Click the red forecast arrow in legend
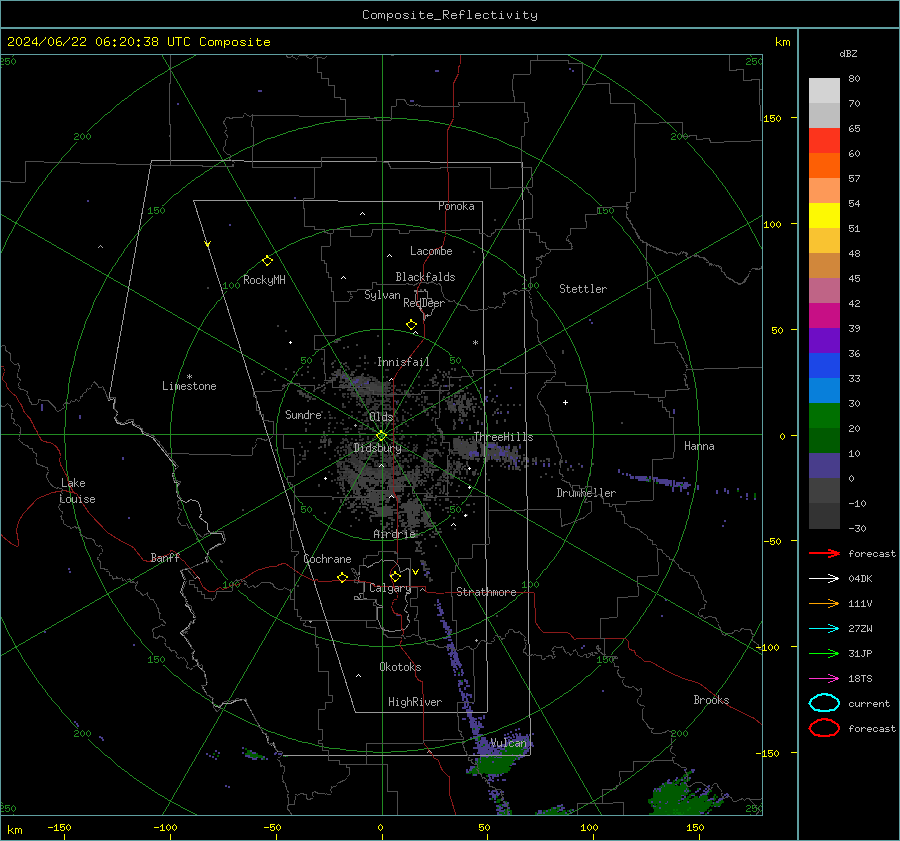 point(824,553)
